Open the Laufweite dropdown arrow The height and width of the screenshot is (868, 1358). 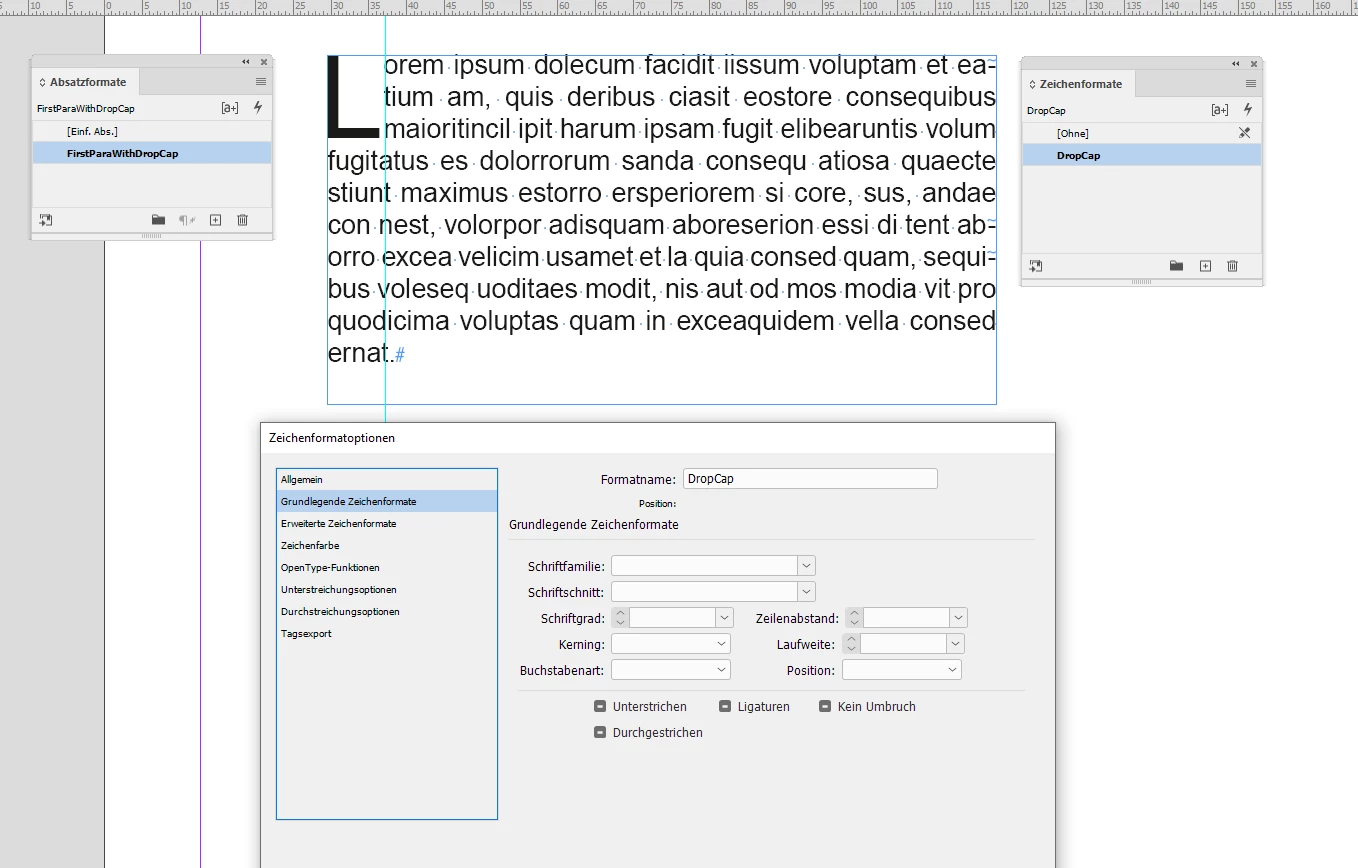coord(956,644)
